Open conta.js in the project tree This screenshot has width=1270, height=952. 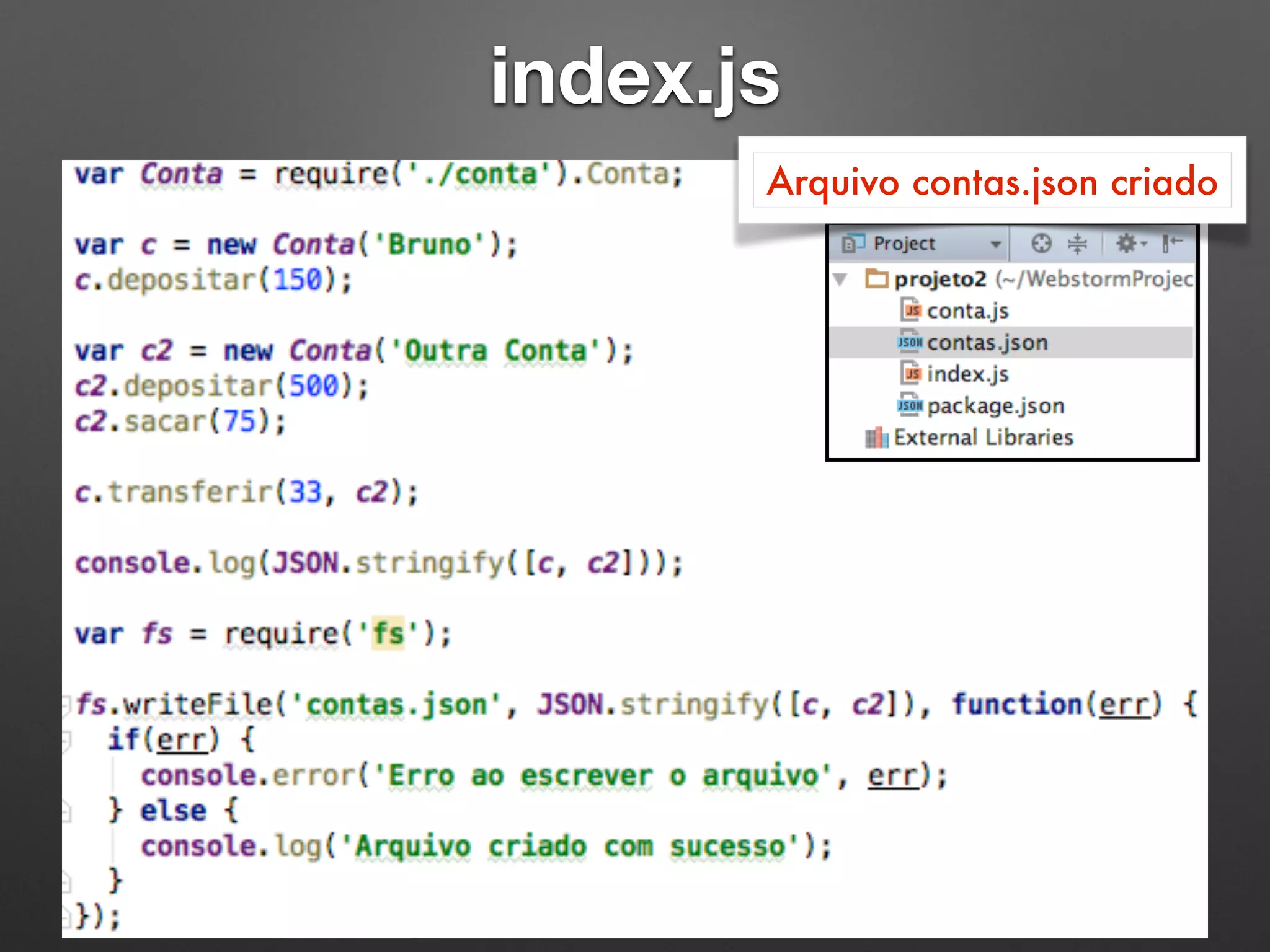[x=967, y=311]
